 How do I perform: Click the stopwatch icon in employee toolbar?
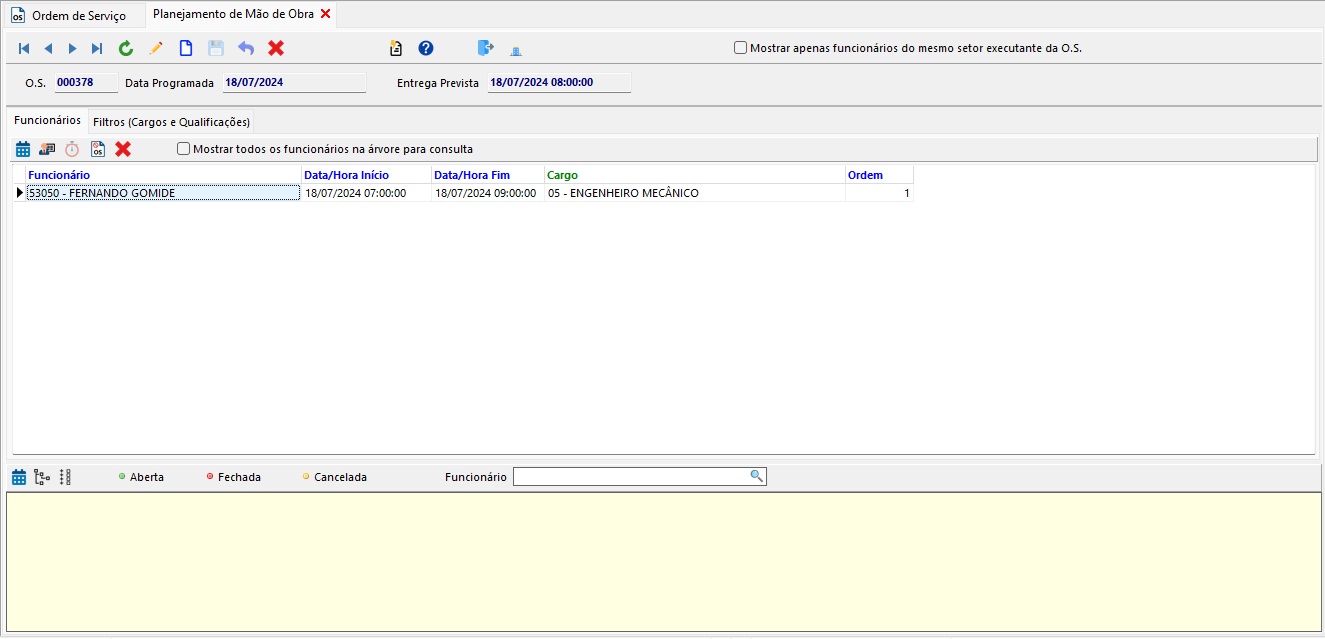tap(72, 149)
